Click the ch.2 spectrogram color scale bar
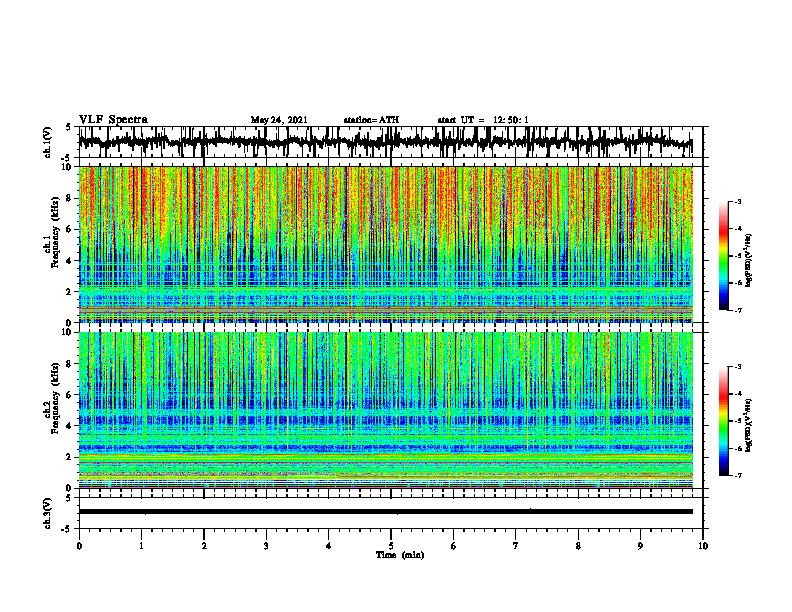Image resolution: width=792 pixels, height=612 pixels. point(723,421)
